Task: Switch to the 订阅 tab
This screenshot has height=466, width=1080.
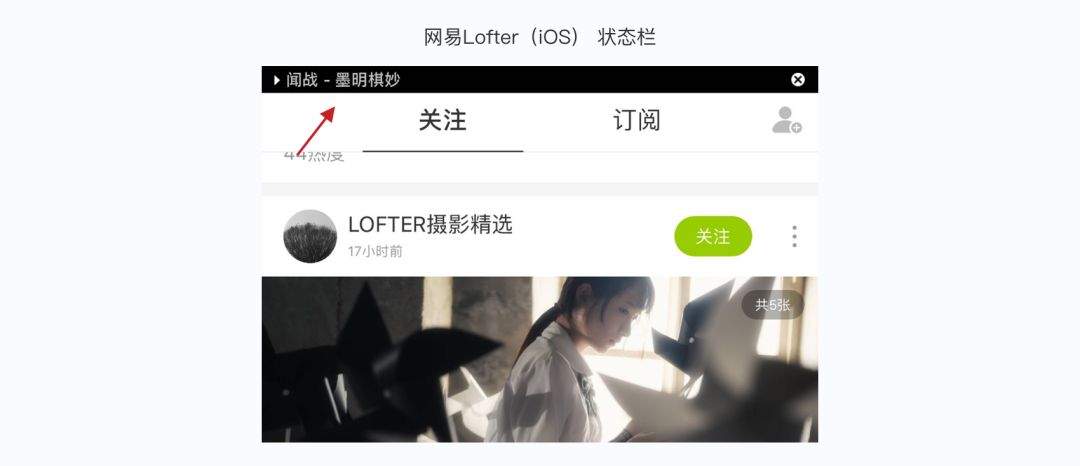Action: (636, 120)
